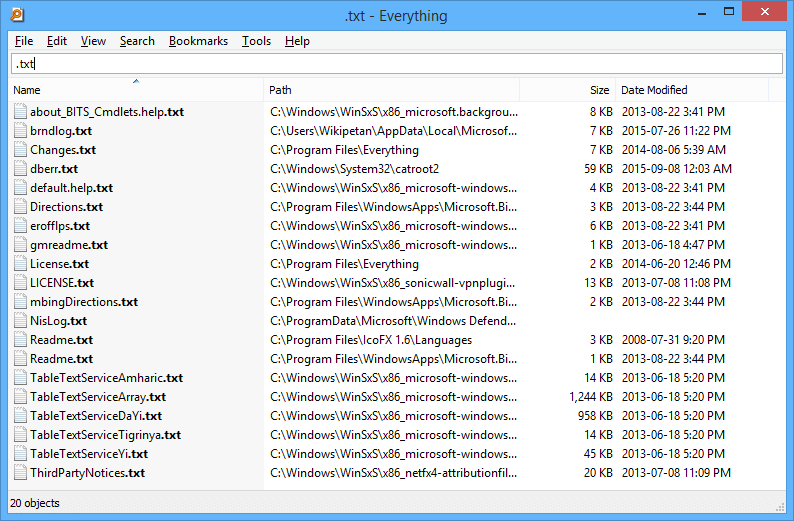Select the file name NisLog.txt
The width and height of the screenshot is (794, 521).
point(58,321)
